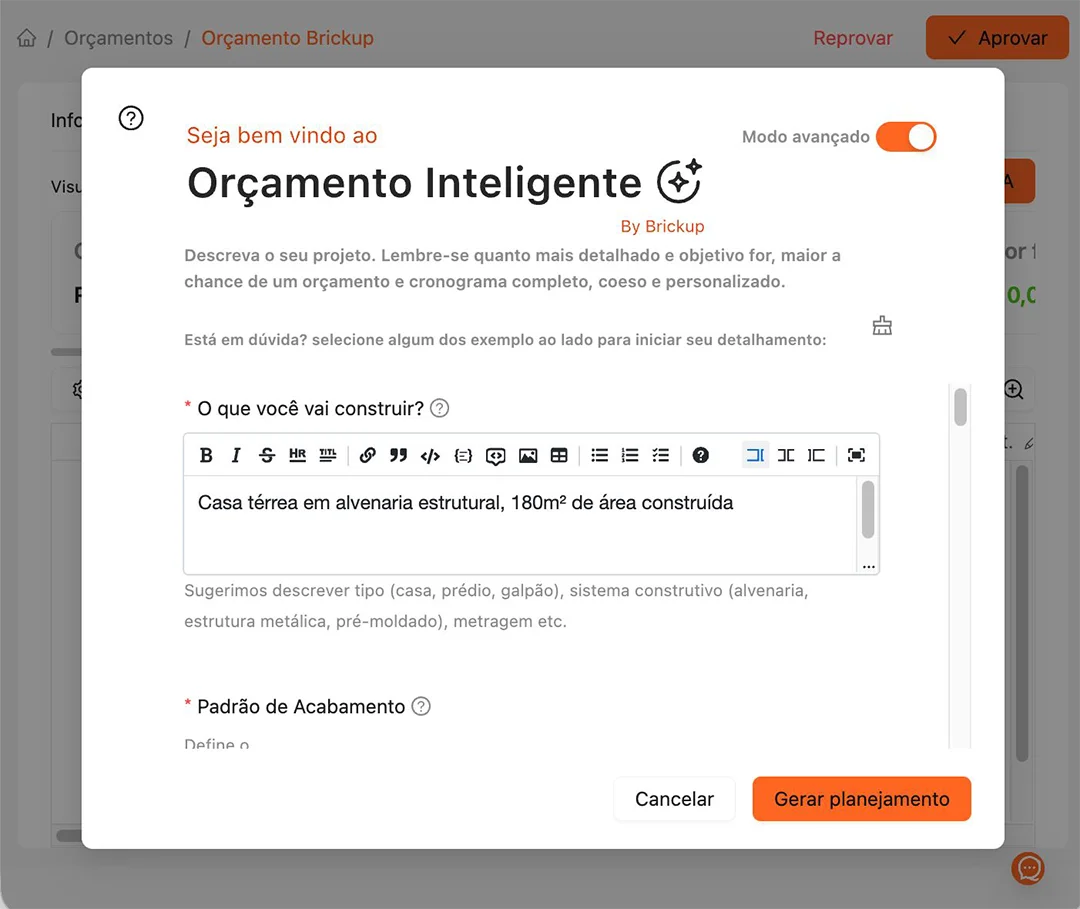Toggle bold formatting in the editor
This screenshot has height=909, width=1080.
[x=206, y=455]
